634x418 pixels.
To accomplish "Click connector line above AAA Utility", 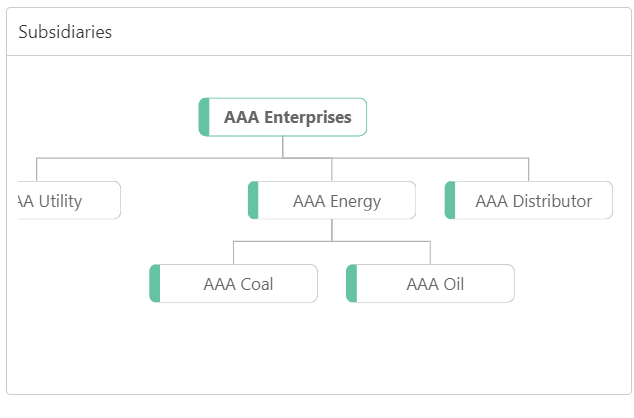I will pyautogui.click(x=37, y=169).
